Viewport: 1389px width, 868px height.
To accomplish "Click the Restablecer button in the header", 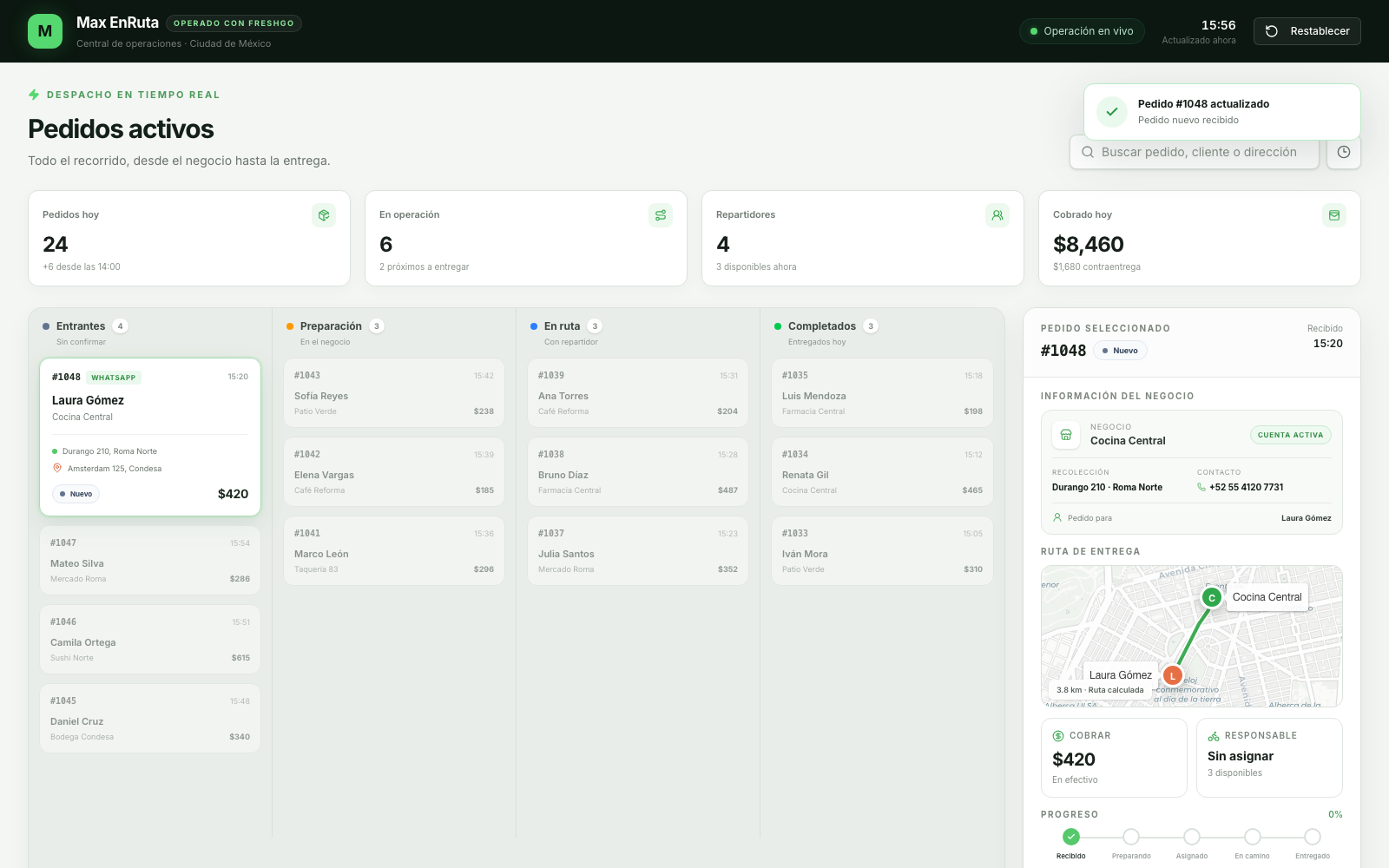I will coord(1307,31).
